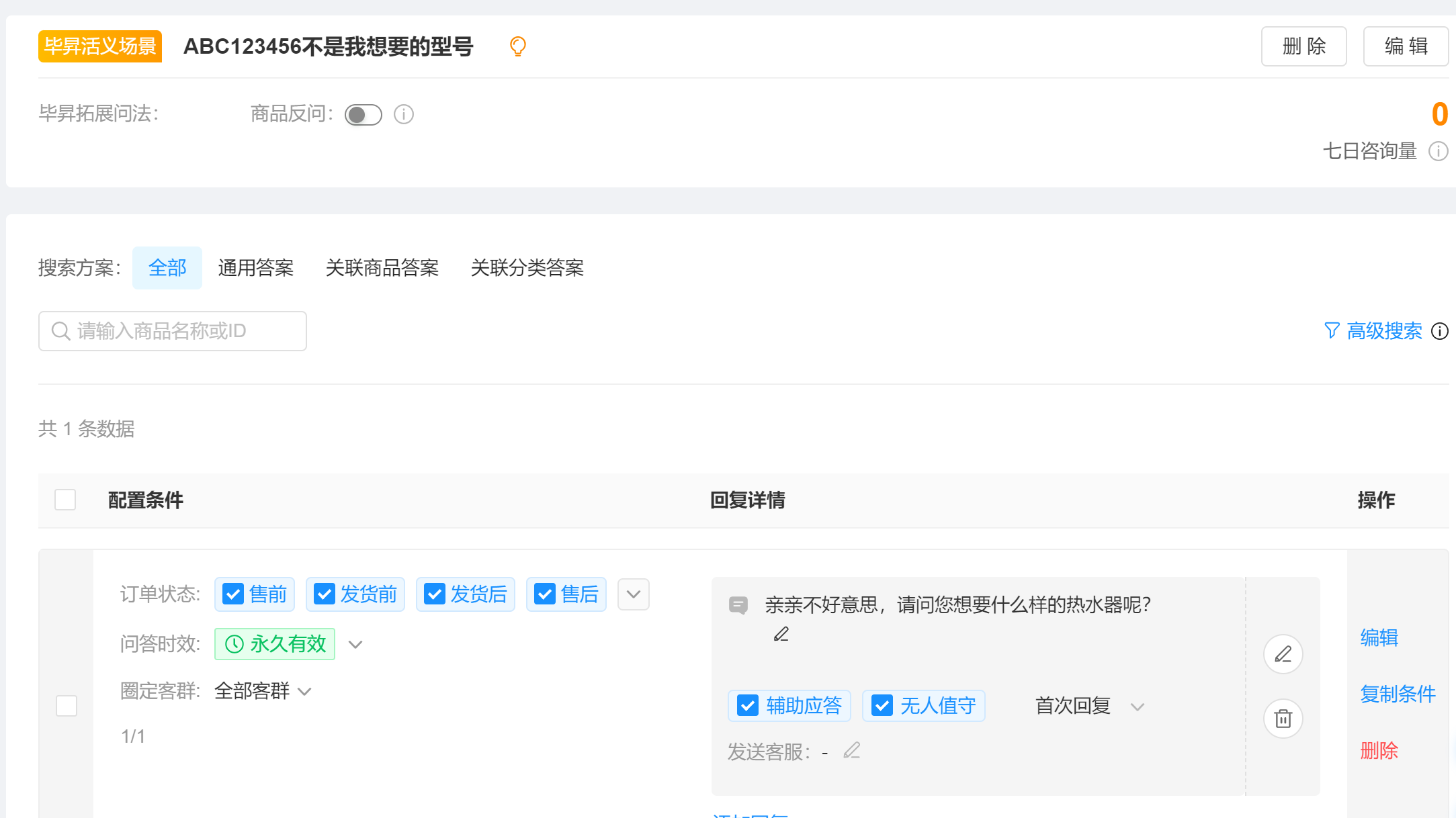
Task: Uncheck the 售后 order status checkbox
Action: [544, 594]
